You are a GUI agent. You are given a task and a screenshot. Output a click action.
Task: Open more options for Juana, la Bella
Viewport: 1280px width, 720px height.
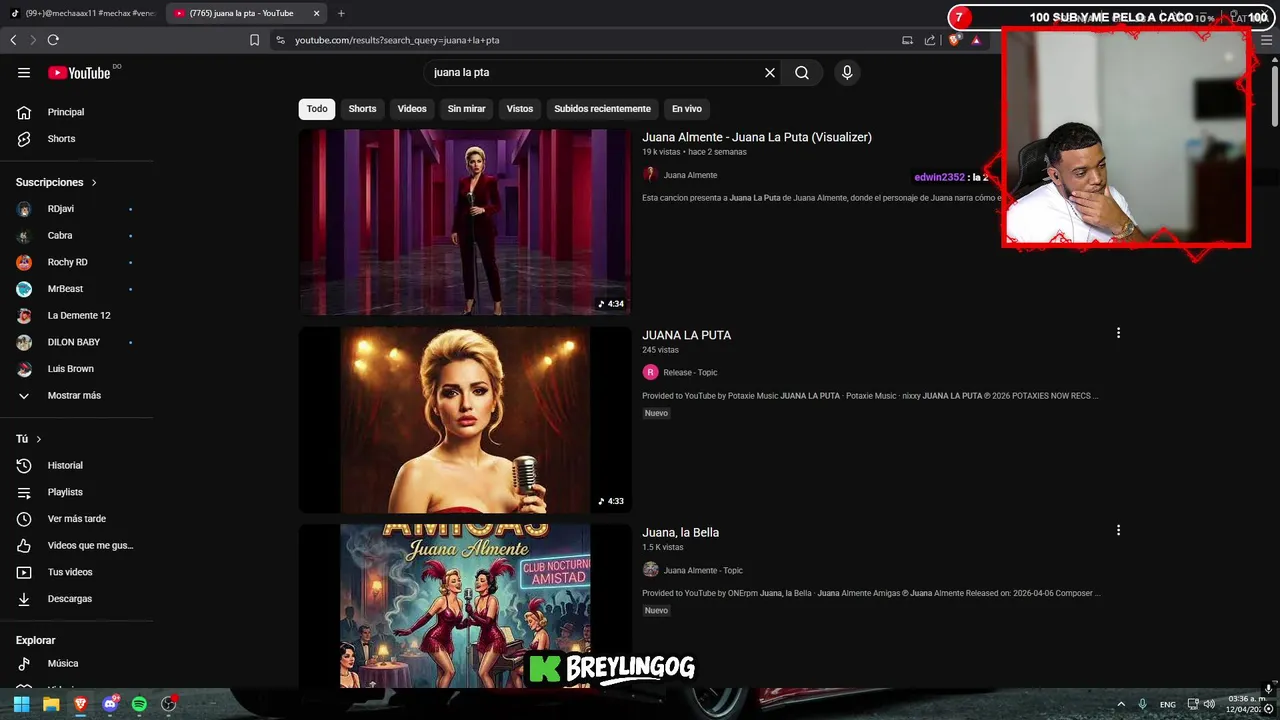coord(1118,530)
